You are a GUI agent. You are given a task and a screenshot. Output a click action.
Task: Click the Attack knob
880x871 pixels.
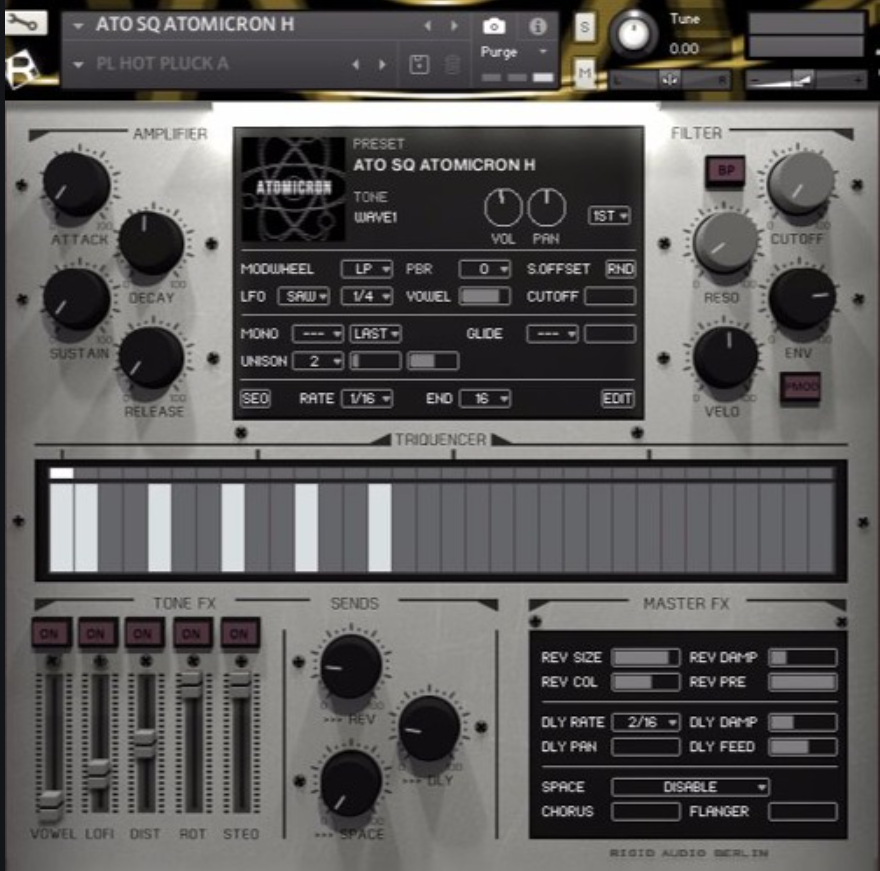pyautogui.click(x=77, y=184)
